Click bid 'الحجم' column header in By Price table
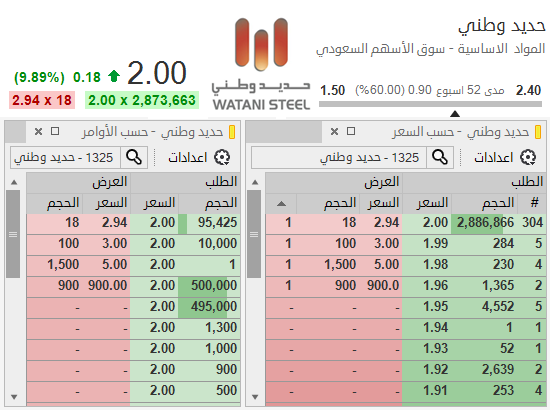This screenshot has width=550, height=410. pyautogui.click(x=484, y=203)
